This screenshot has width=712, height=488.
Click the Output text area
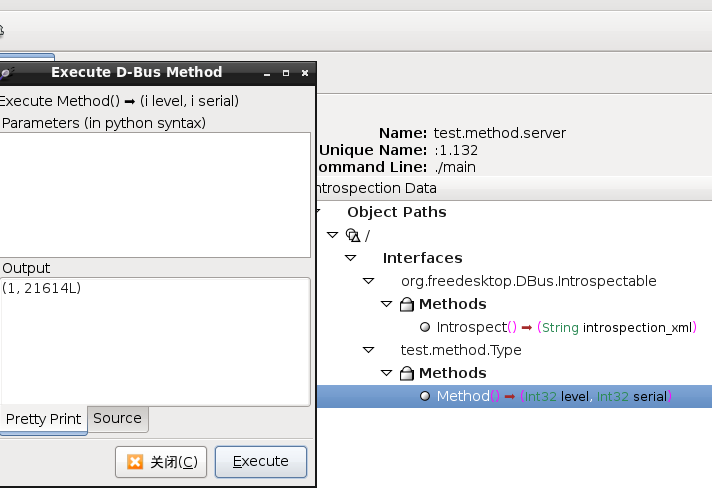pyautogui.click(x=155, y=342)
